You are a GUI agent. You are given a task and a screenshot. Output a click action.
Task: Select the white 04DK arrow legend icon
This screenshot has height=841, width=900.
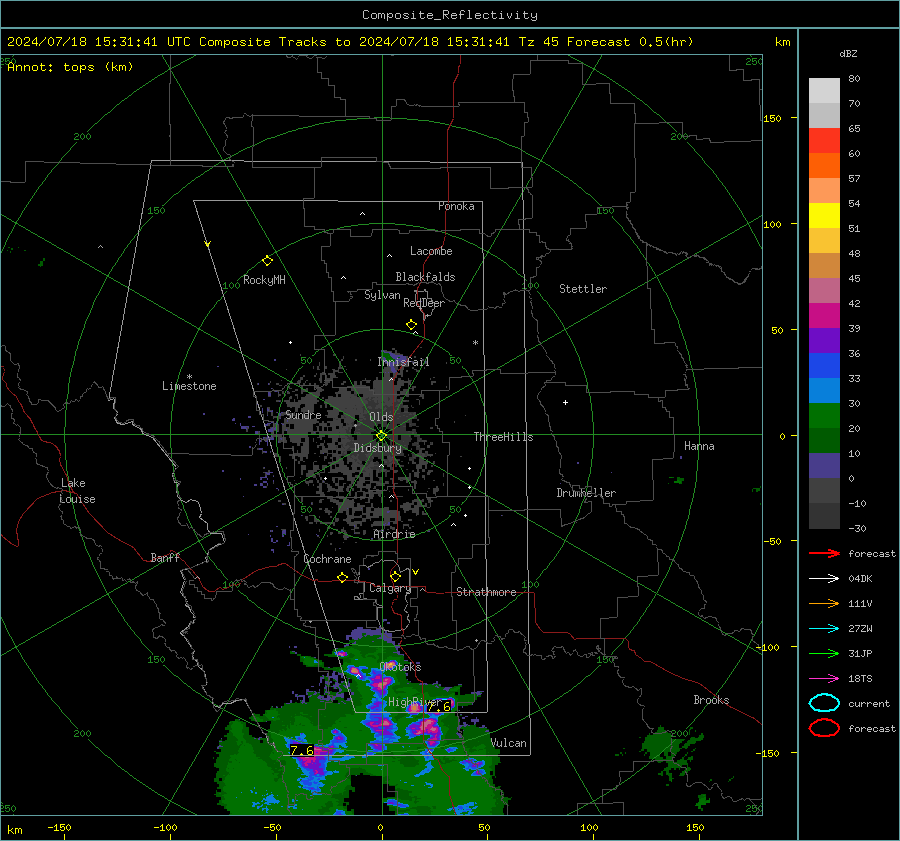824,578
